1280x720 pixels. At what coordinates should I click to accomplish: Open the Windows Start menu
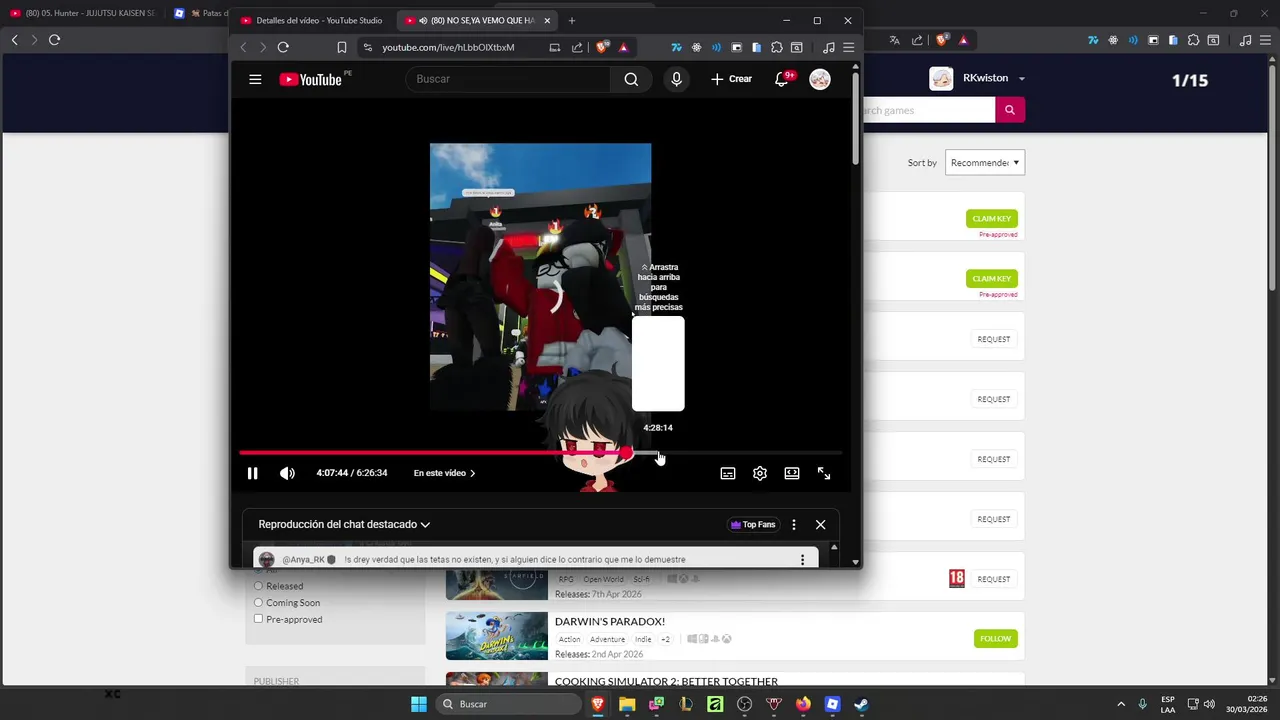tap(419, 704)
